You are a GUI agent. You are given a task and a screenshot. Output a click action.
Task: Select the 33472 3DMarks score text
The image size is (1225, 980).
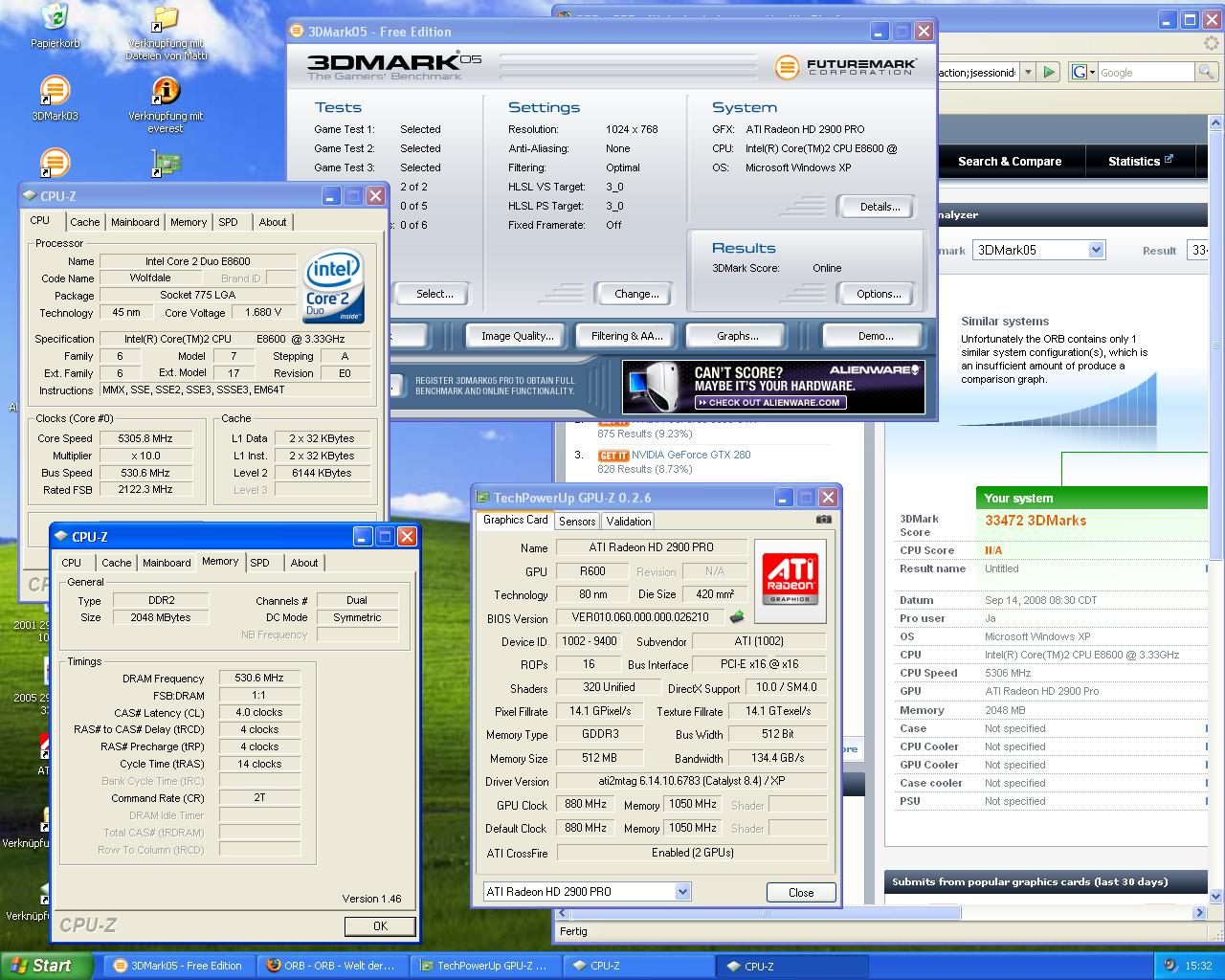1036,521
